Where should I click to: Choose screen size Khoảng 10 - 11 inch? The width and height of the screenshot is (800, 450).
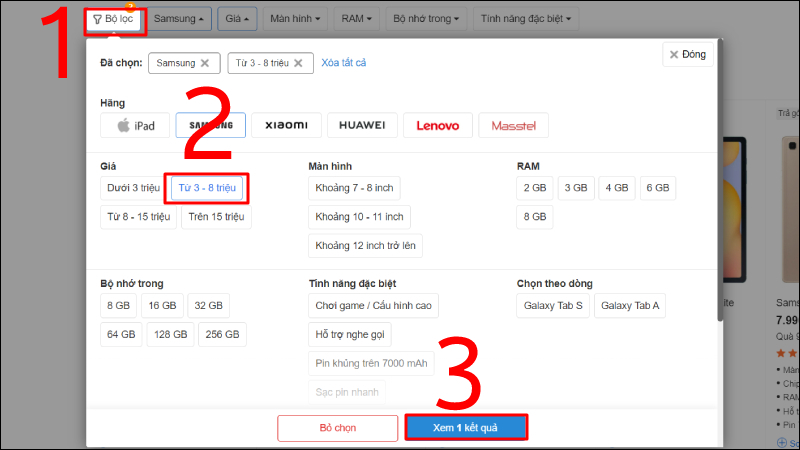pyautogui.click(x=359, y=217)
